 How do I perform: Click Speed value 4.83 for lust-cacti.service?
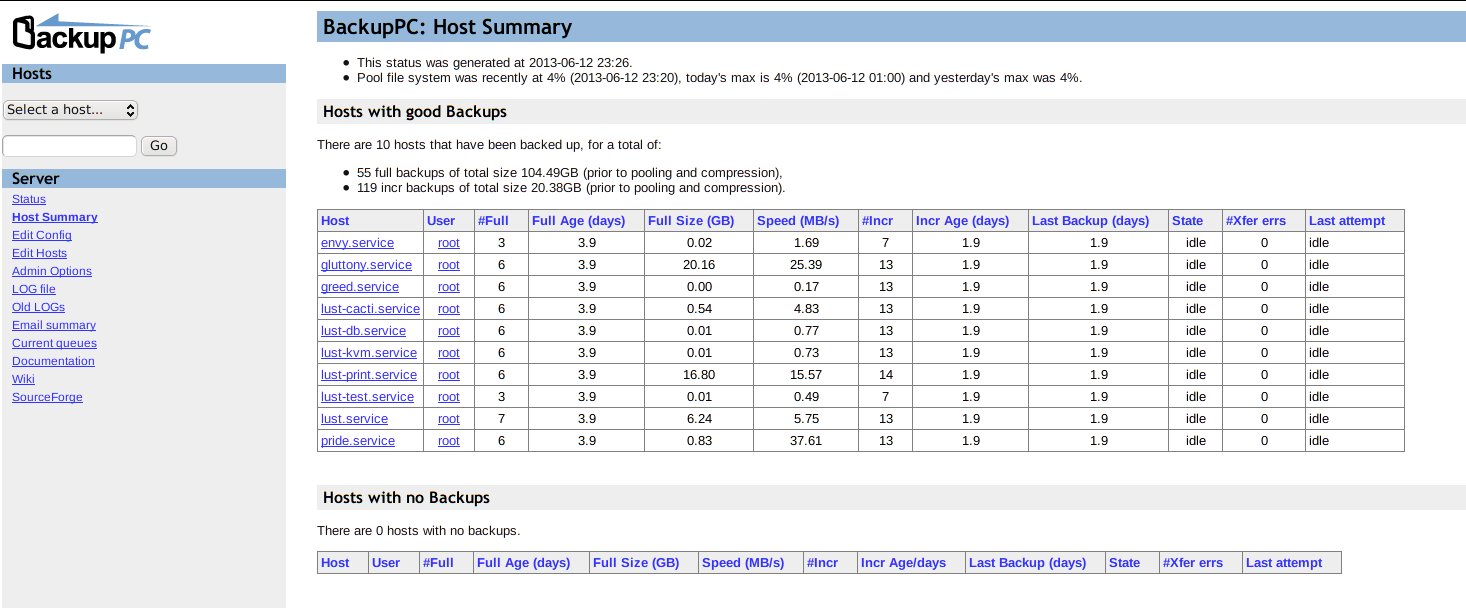807,309
